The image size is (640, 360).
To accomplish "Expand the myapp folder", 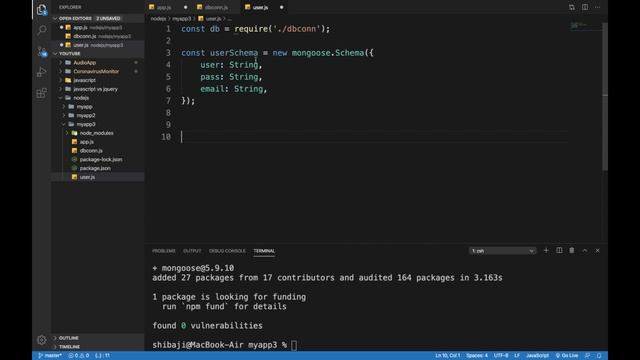I will click(98, 107).
